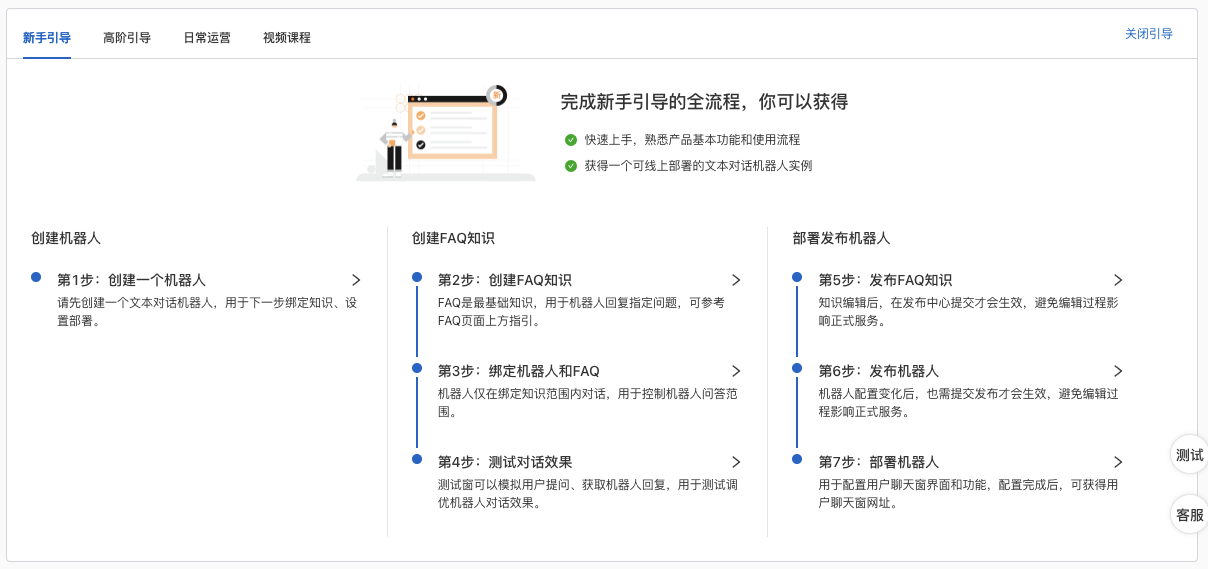Click the arrow beside 第3步 绑定机器人和FAQ
1208x569 pixels.
coord(736,371)
